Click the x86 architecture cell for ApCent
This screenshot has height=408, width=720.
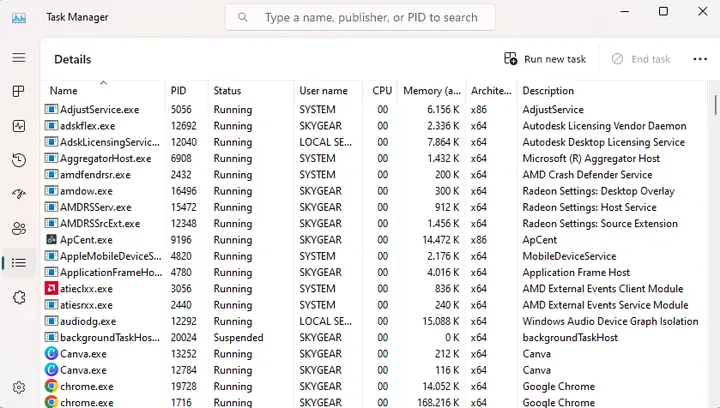[478, 240]
